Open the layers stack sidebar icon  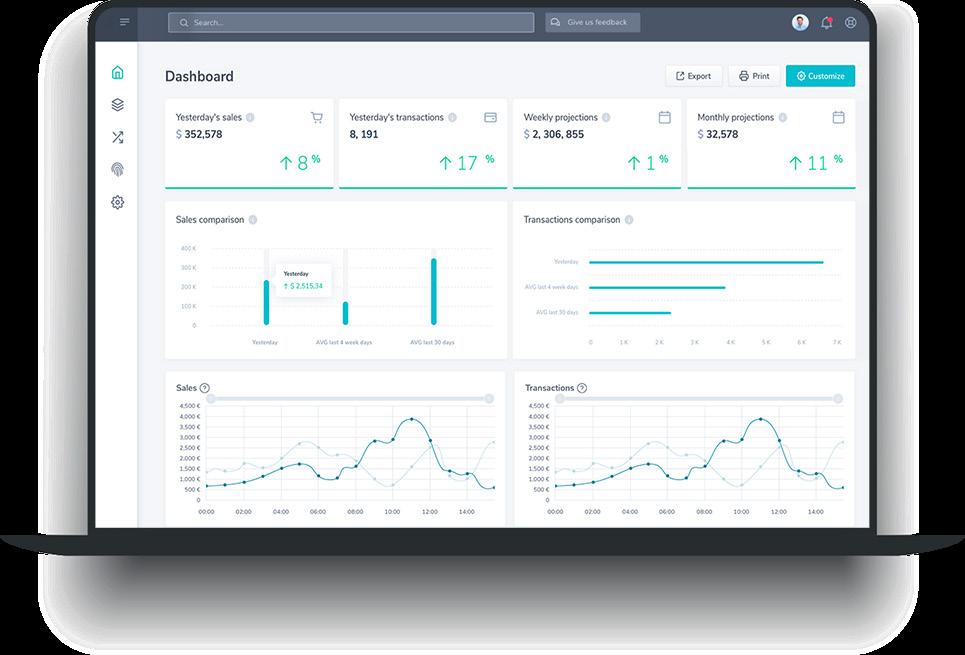pos(118,105)
